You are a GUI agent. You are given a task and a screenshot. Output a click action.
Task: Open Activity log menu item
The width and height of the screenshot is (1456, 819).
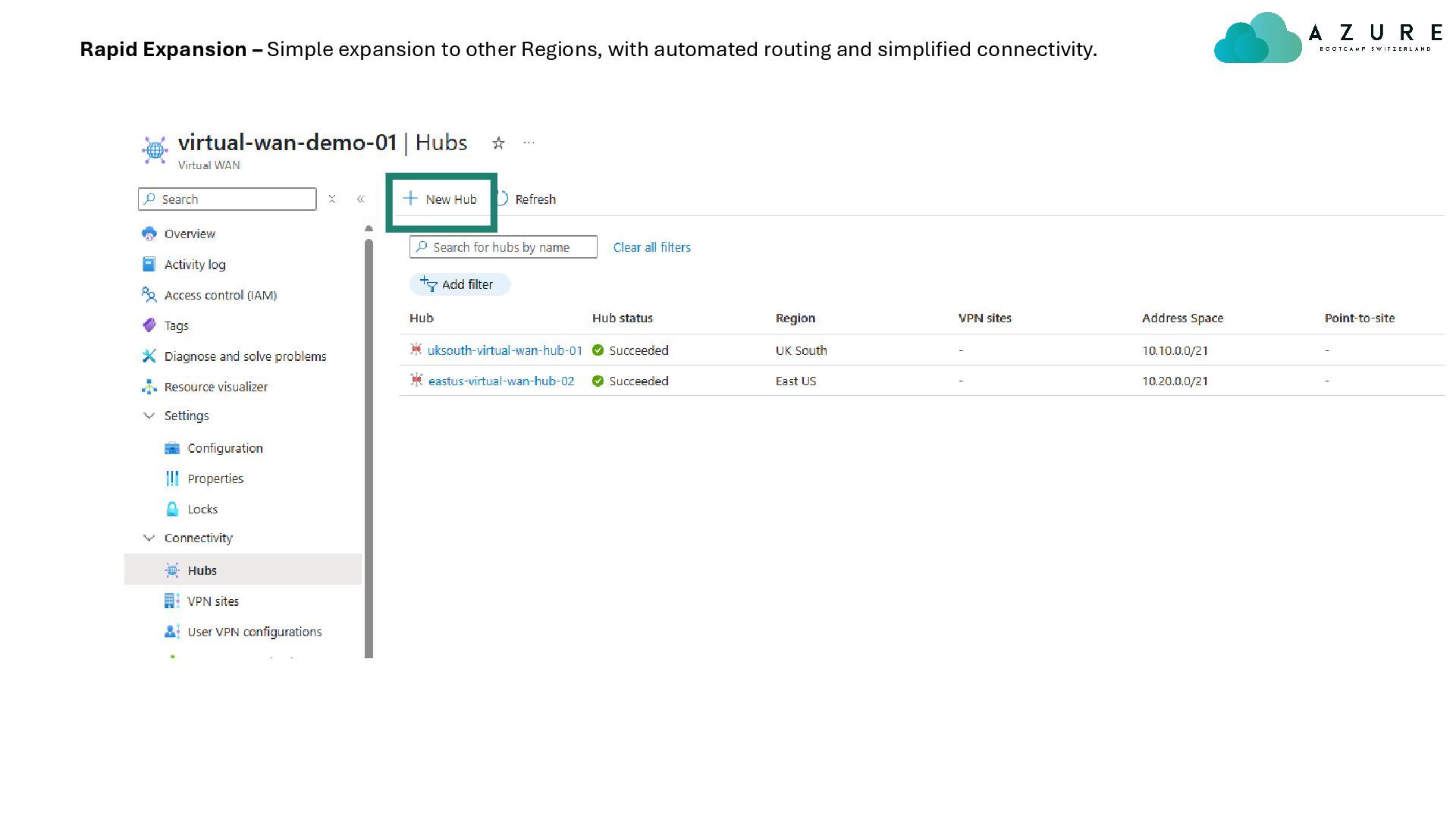click(195, 265)
